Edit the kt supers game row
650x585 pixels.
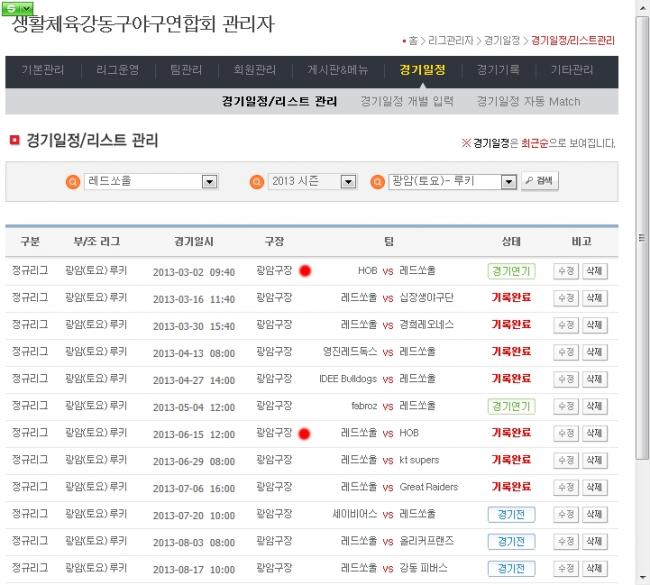(566, 460)
